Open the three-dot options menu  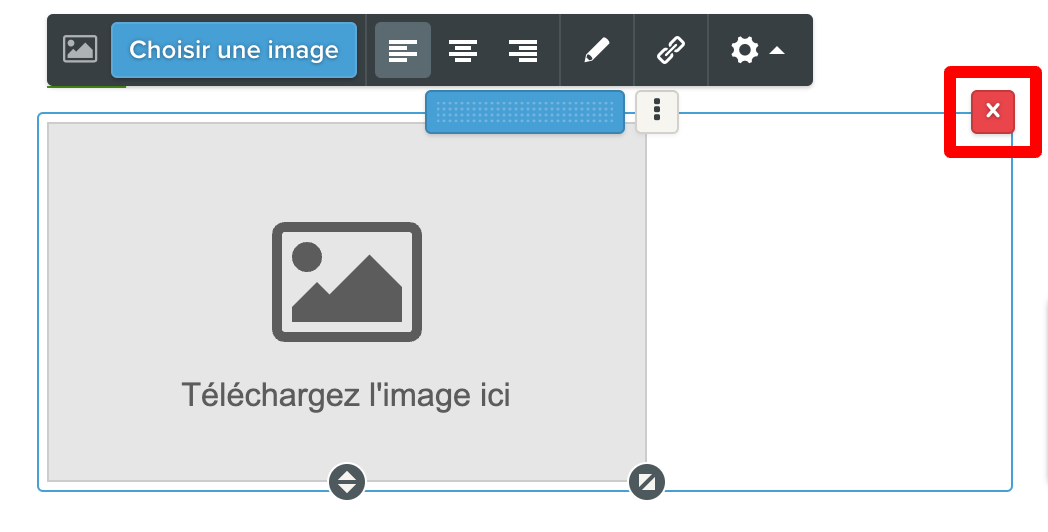tap(657, 112)
